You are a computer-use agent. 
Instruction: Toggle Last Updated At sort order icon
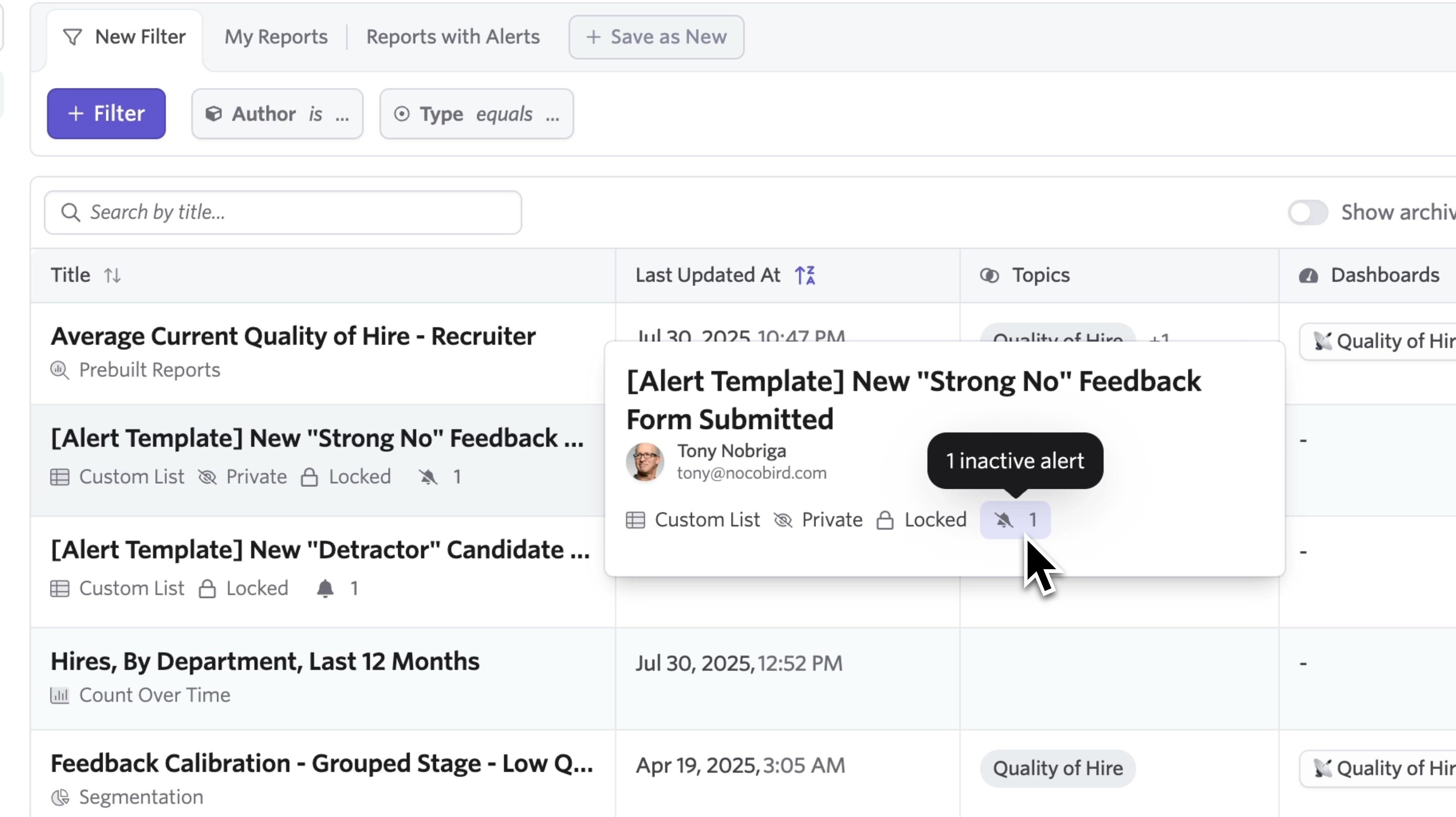[805, 275]
